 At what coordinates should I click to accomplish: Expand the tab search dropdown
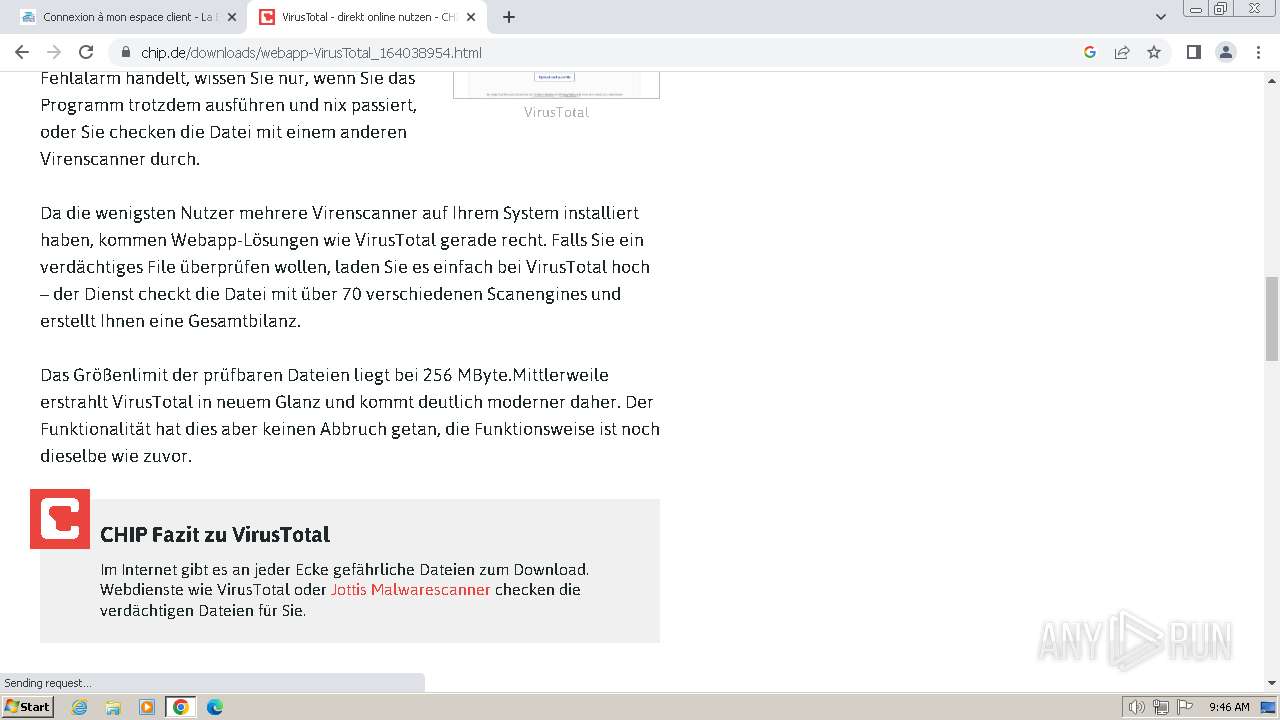pyautogui.click(x=1161, y=17)
